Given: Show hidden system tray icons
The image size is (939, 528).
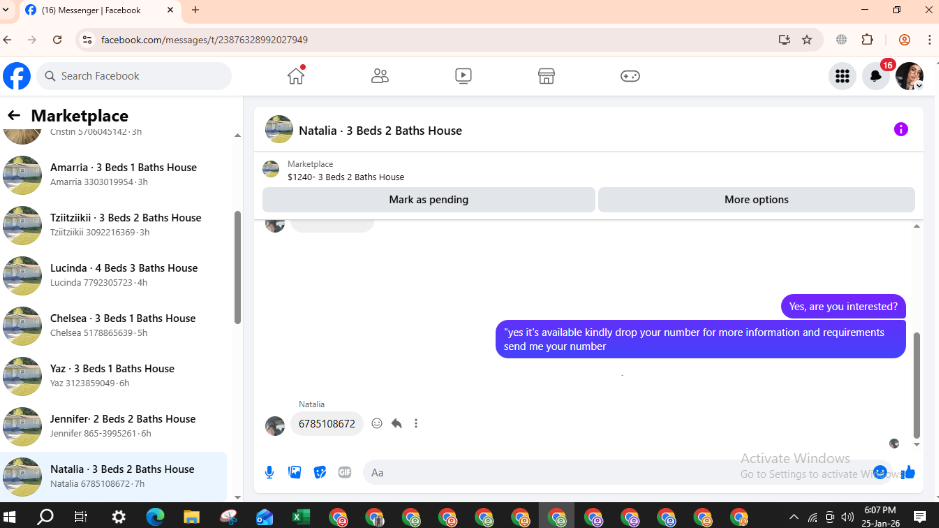Looking at the screenshot, I should click(793, 517).
